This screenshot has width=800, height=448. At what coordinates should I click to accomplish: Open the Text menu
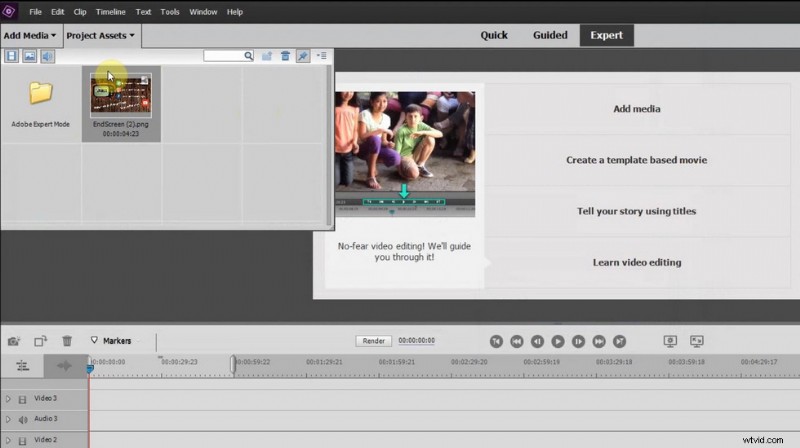tap(143, 12)
